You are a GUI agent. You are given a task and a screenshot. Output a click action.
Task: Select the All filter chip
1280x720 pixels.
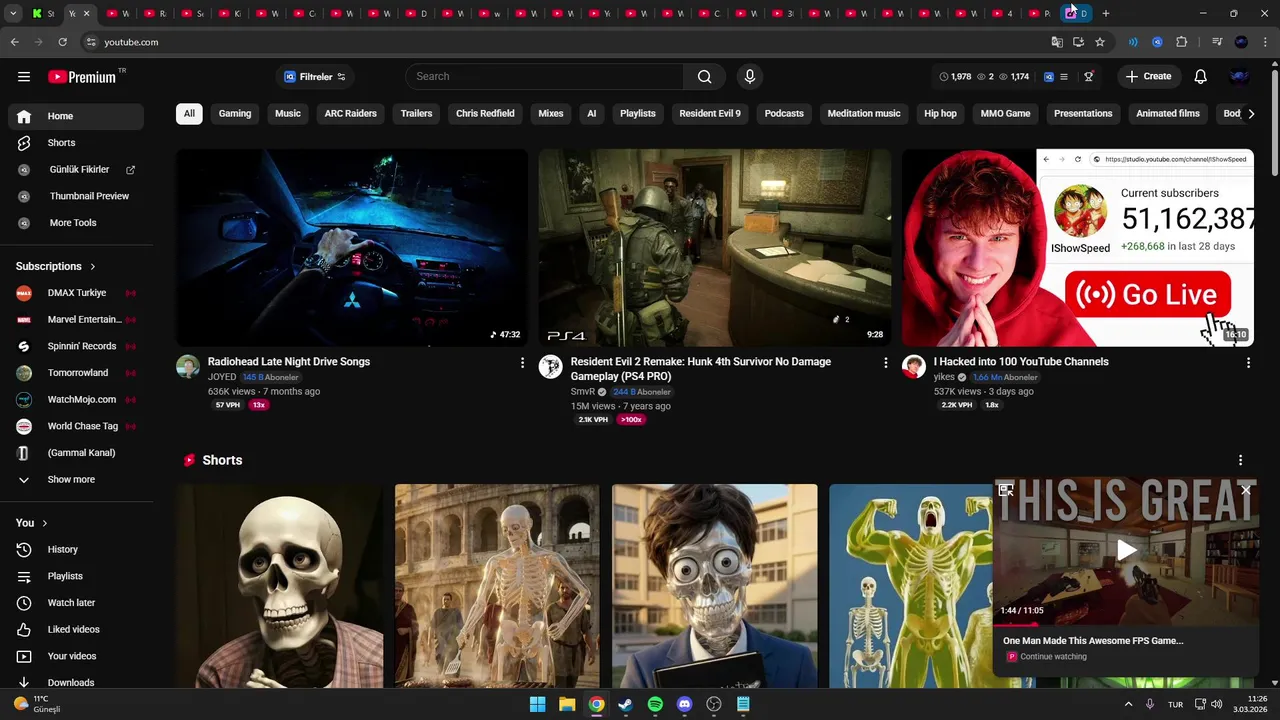pyautogui.click(x=189, y=114)
